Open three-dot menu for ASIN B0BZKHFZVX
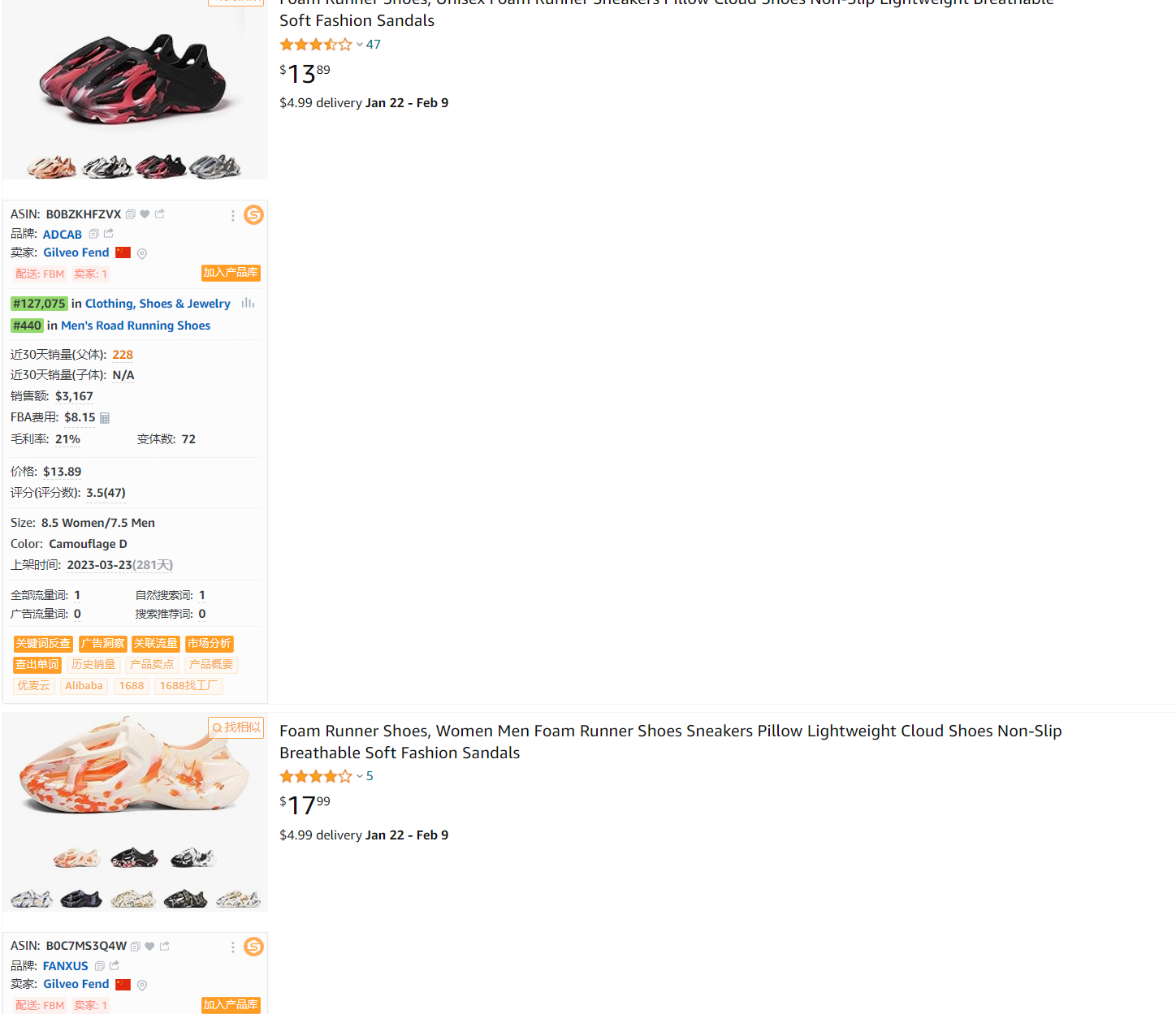 pos(232,216)
